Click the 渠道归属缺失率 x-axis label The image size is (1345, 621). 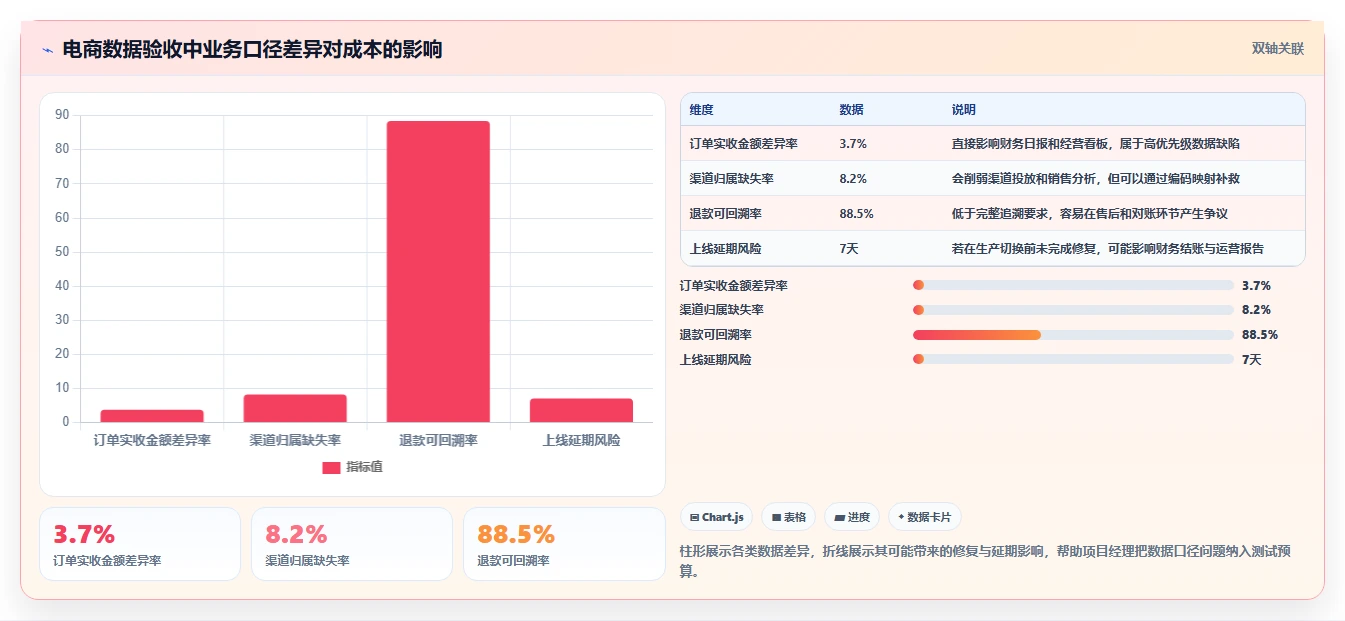pos(295,440)
